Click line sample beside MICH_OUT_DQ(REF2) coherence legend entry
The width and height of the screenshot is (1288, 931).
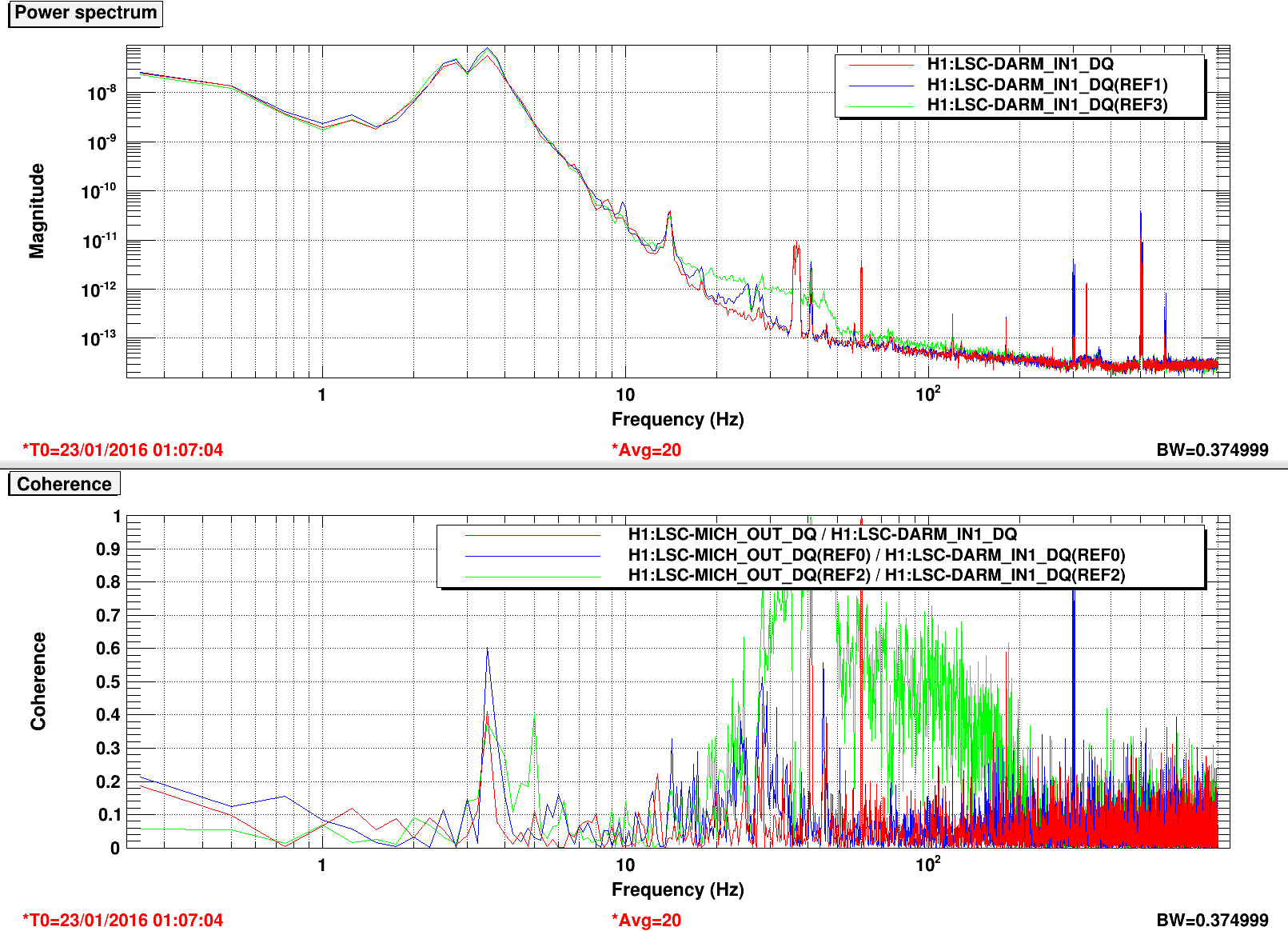(532, 577)
